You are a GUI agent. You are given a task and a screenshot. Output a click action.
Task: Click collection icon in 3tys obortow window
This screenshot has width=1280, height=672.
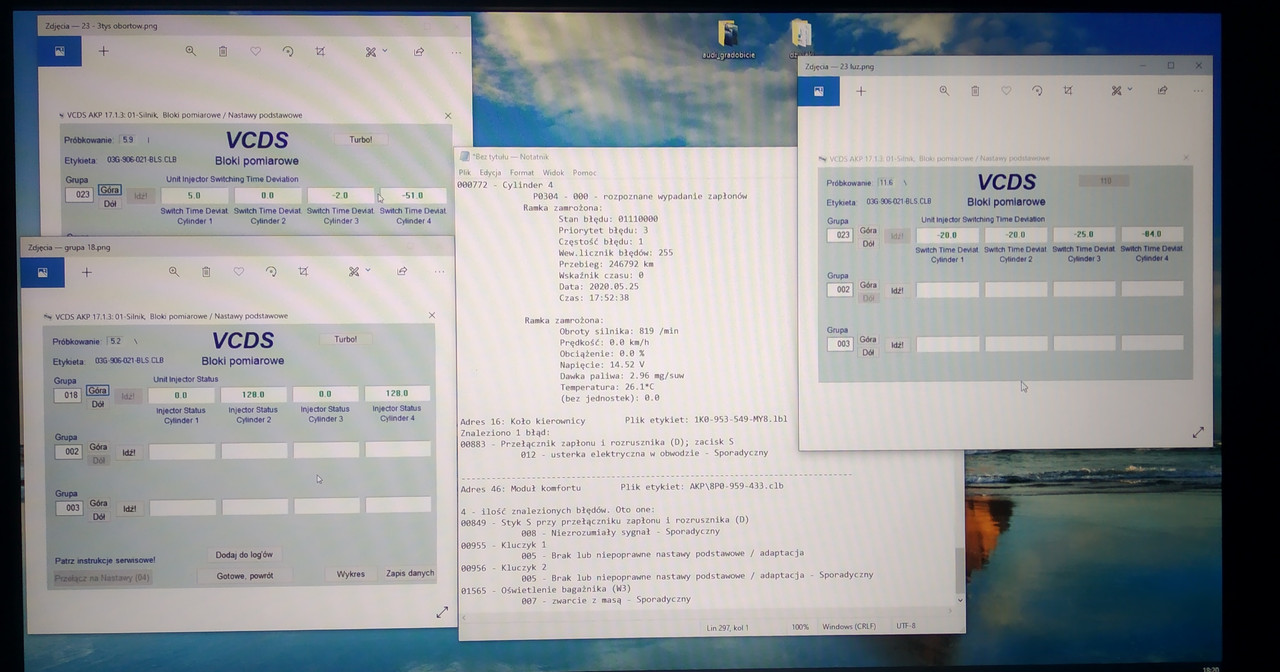tap(59, 51)
